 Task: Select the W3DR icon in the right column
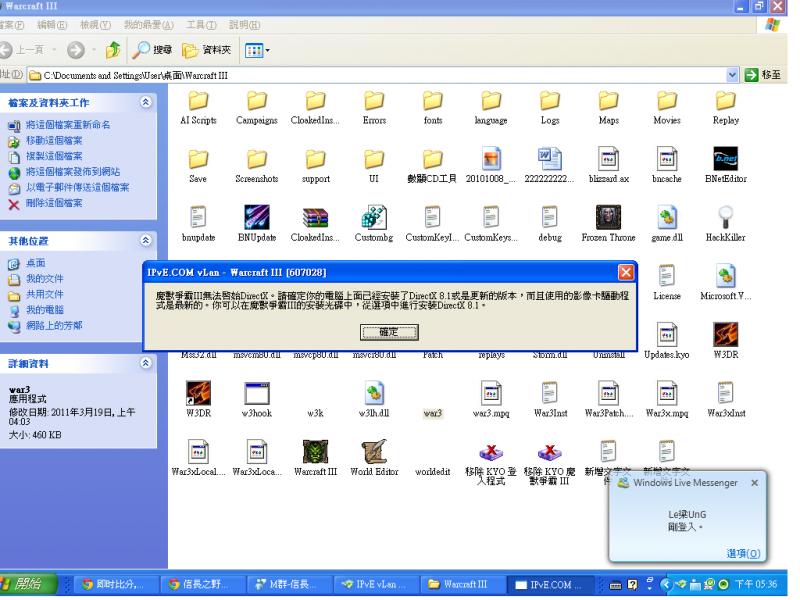click(x=725, y=335)
